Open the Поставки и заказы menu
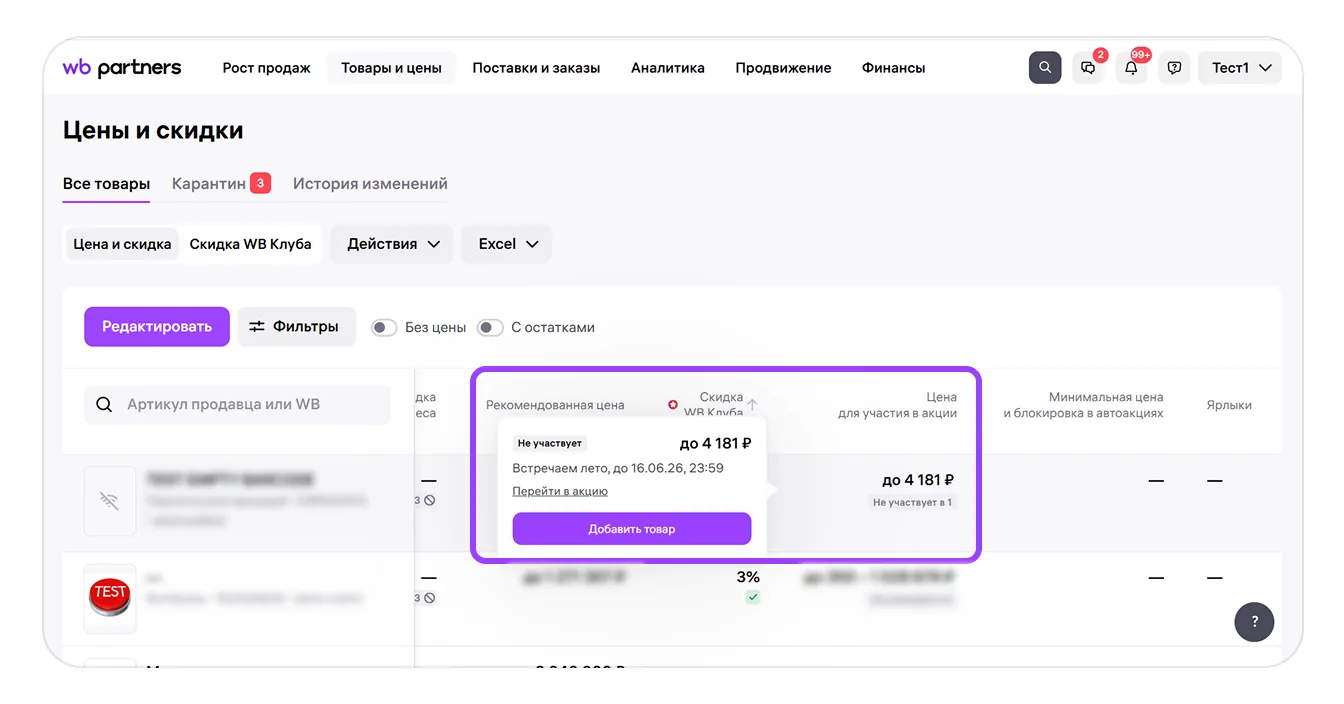 click(536, 68)
